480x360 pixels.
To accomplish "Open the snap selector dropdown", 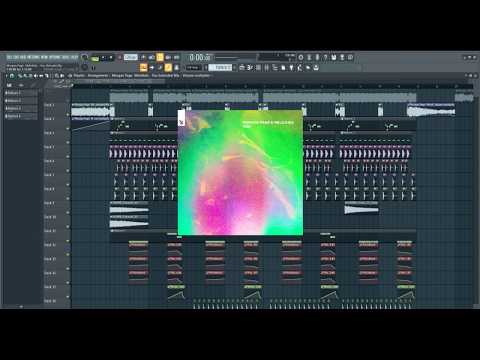I will click(194, 68).
